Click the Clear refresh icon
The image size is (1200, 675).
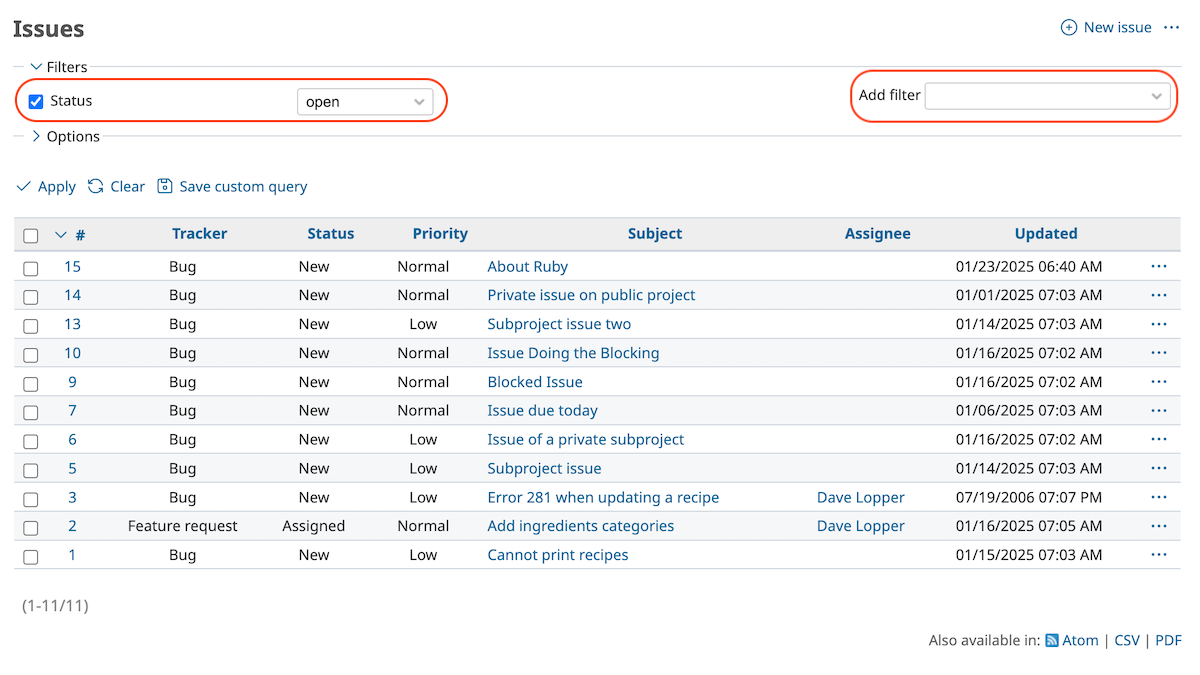(x=95, y=186)
